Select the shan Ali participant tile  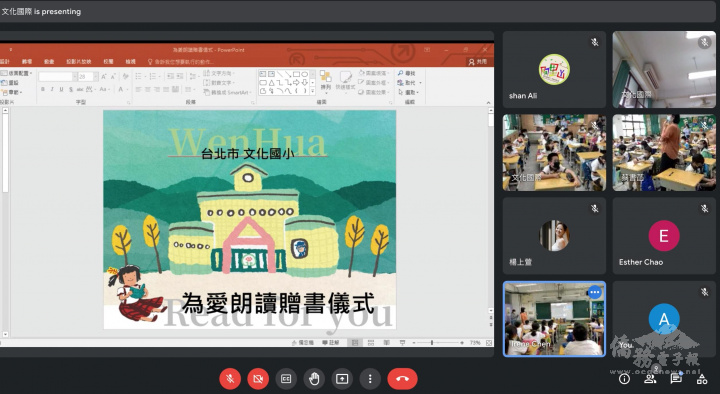(x=554, y=70)
